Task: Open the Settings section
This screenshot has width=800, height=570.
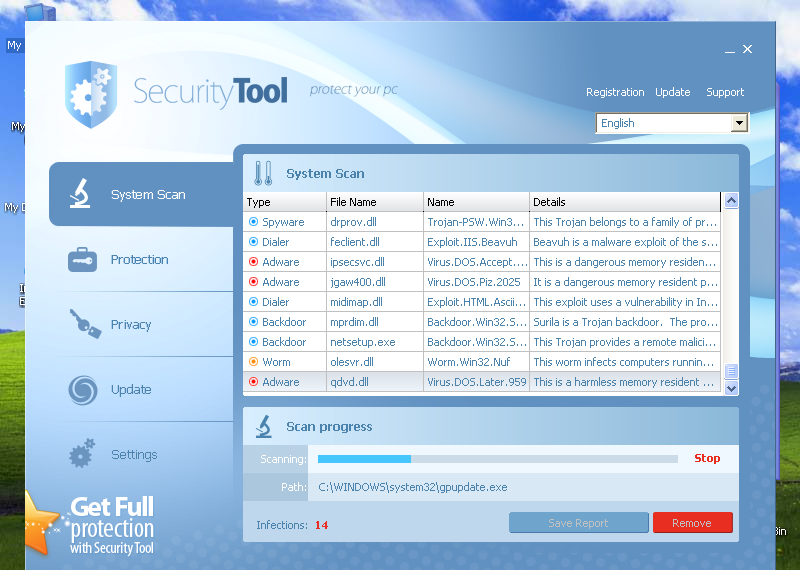Action: [141, 454]
